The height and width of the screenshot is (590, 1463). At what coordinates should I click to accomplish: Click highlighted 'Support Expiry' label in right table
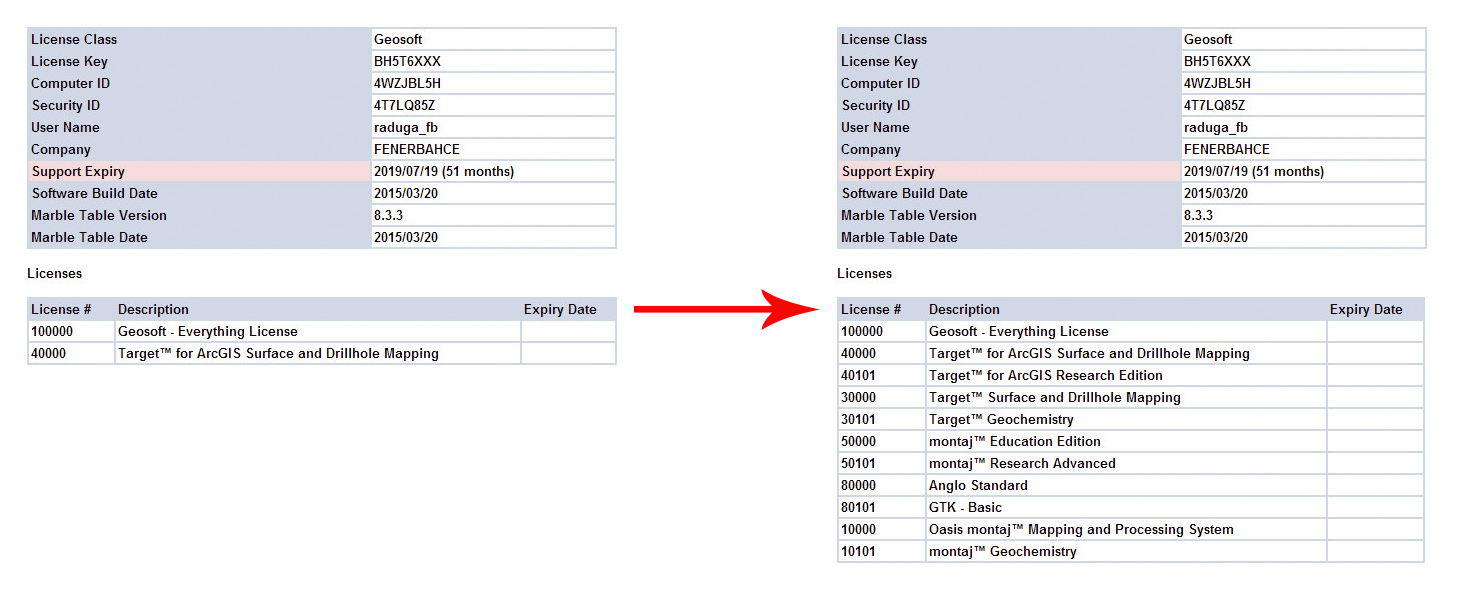click(888, 172)
